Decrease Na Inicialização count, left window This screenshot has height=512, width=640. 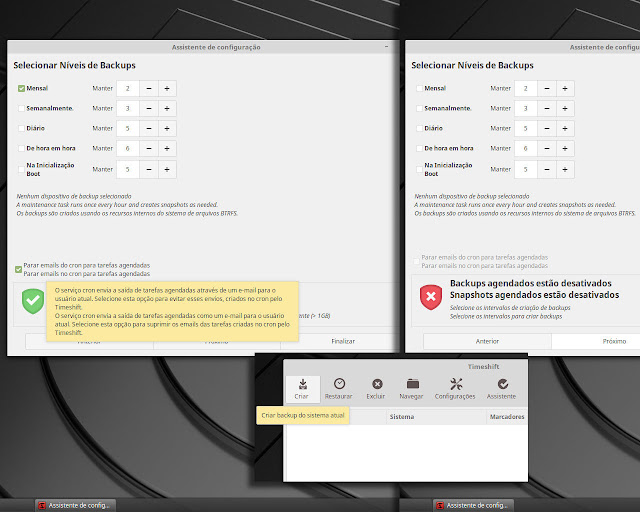coord(149,169)
